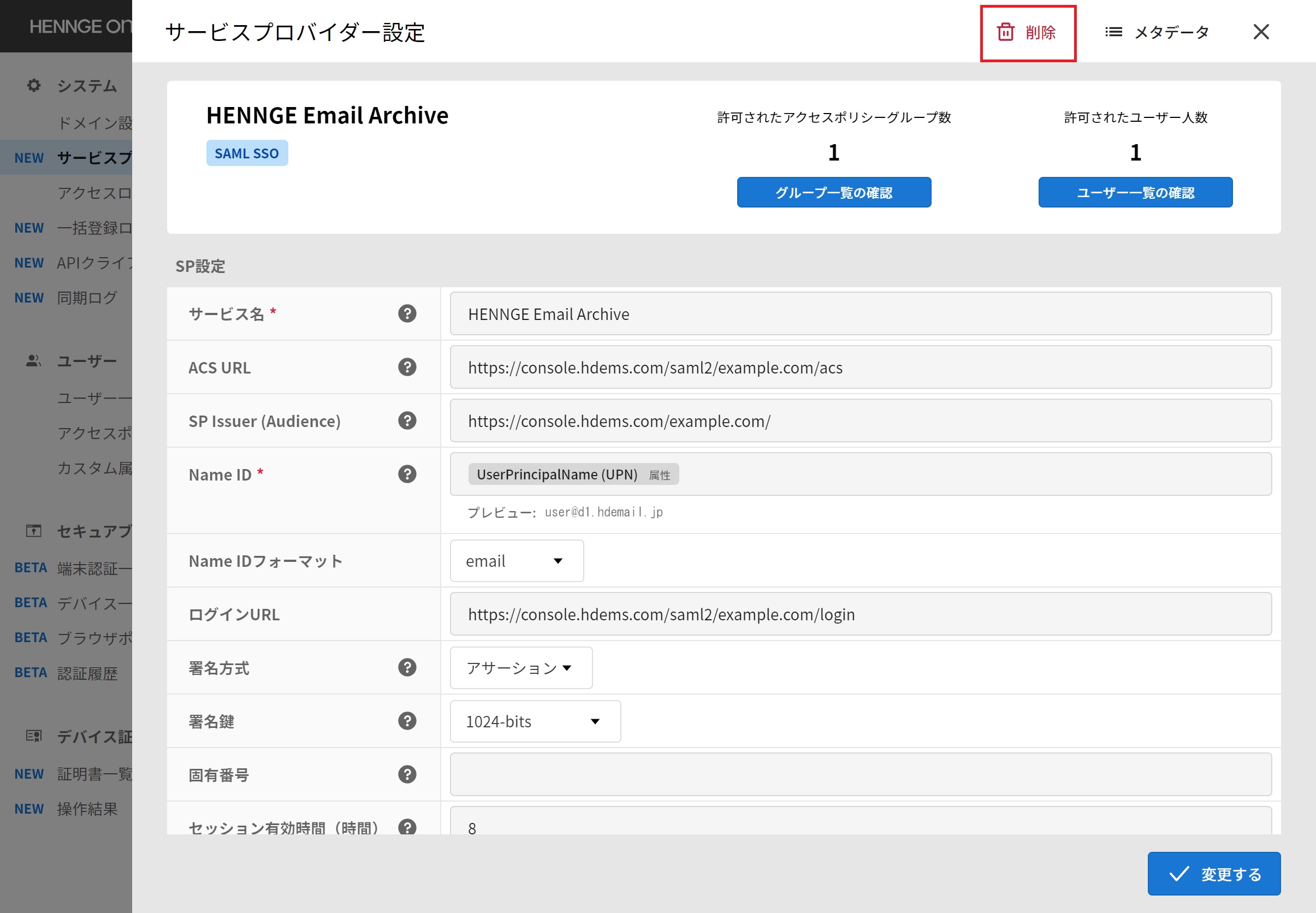Show help for ACS URL field
The height and width of the screenshot is (913, 1316).
coord(407,367)
